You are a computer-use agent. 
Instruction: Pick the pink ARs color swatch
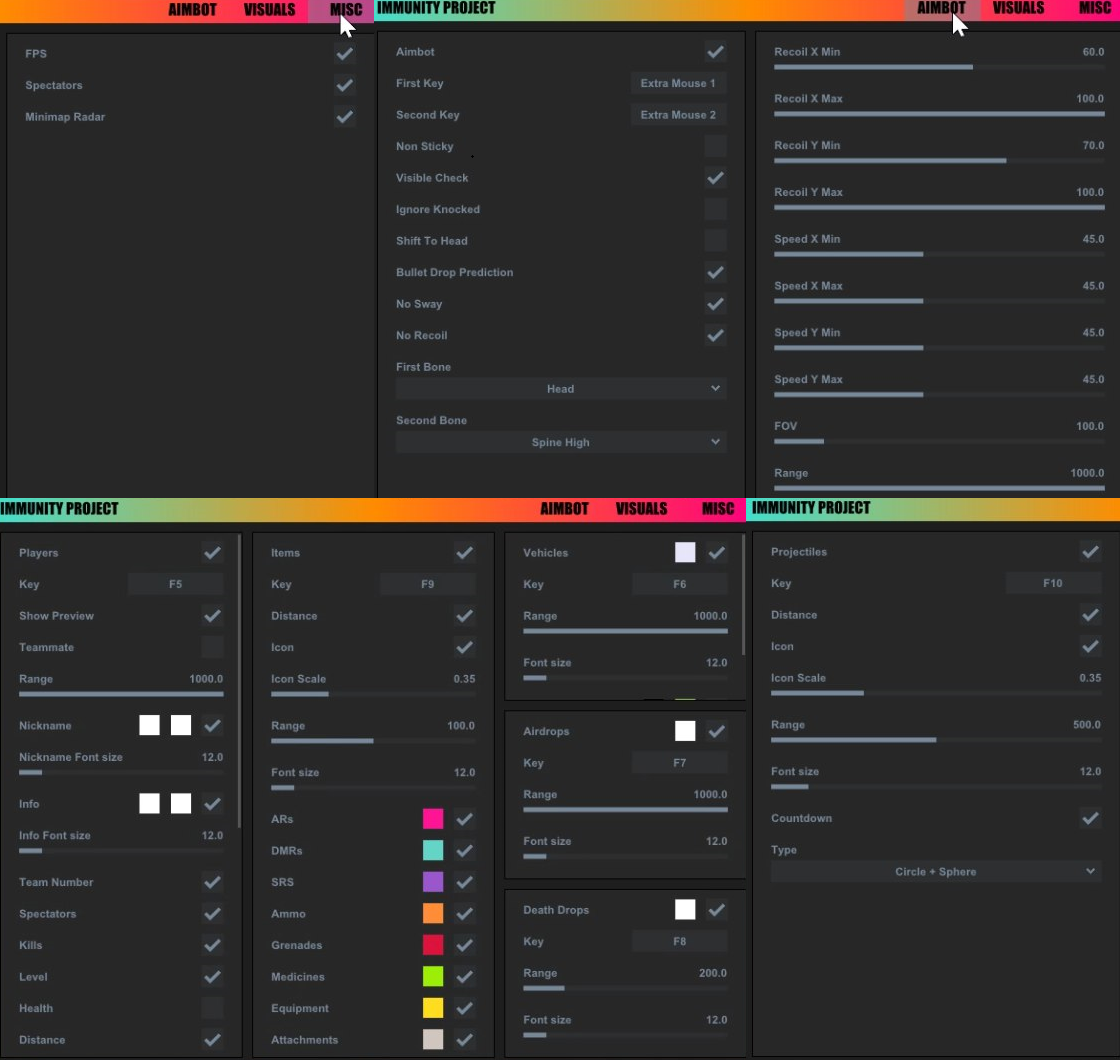[x=433, y=820]
